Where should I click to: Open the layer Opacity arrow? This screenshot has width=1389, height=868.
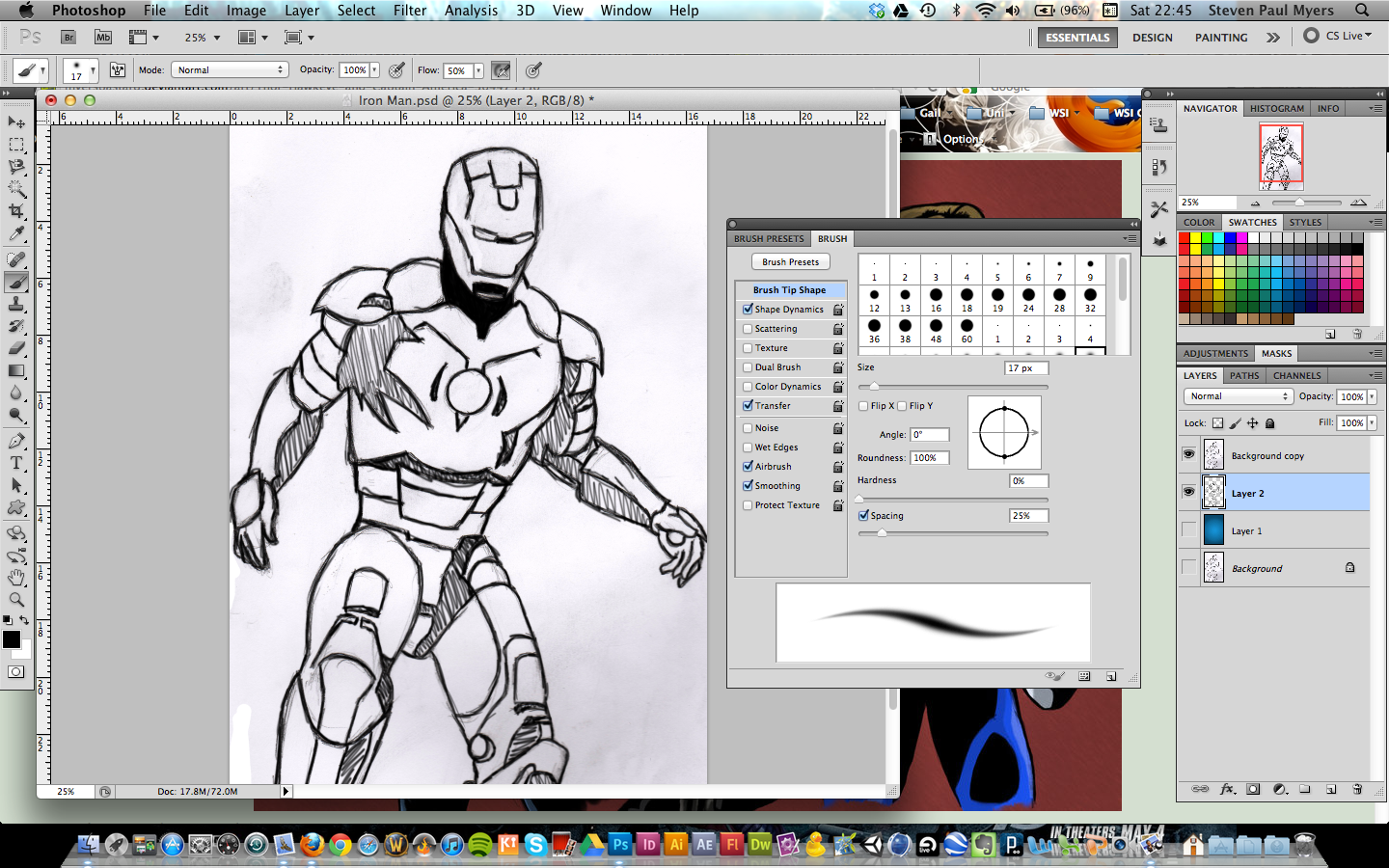tap(1372, 396)
